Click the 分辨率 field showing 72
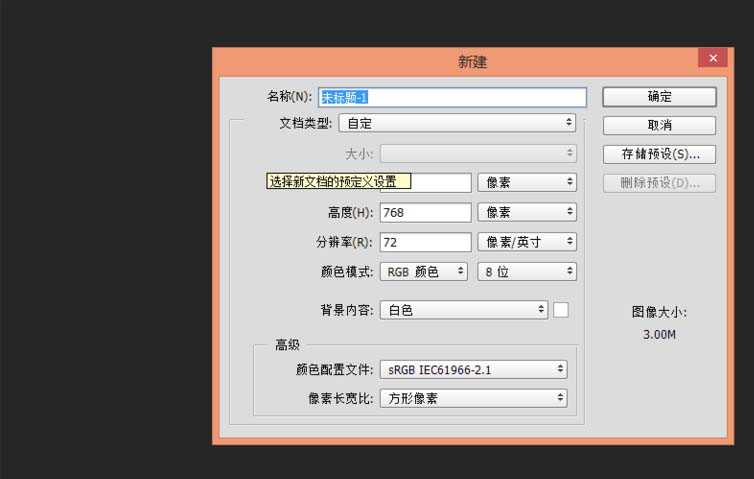Viewport: 754px width, 479px height. (425, 242)
